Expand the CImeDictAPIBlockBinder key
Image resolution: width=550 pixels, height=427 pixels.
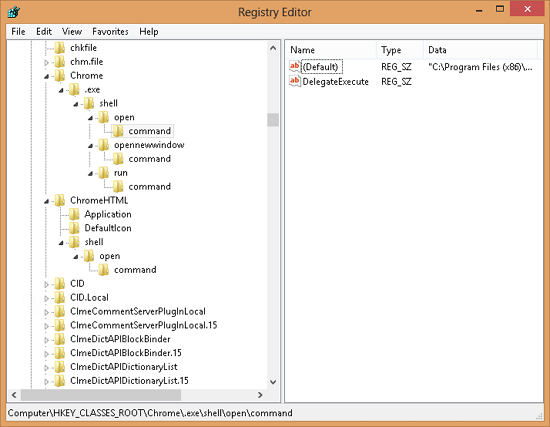[46, 340]
